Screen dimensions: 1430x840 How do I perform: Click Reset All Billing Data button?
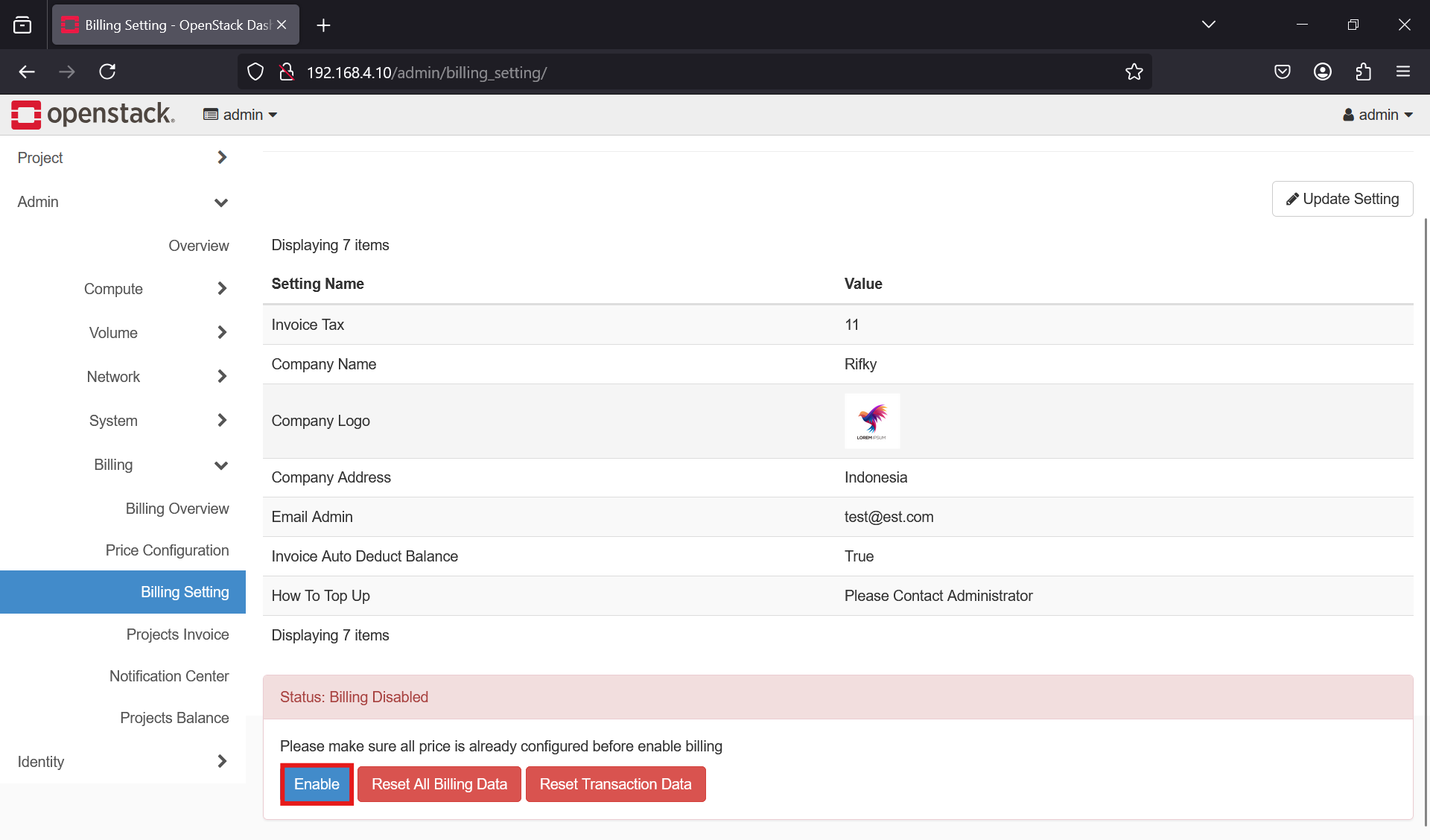click(439, 784)
